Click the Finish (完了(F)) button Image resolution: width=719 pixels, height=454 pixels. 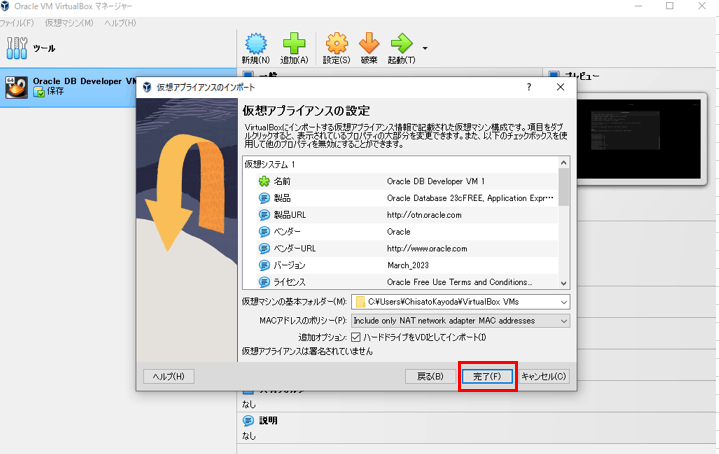487,376
